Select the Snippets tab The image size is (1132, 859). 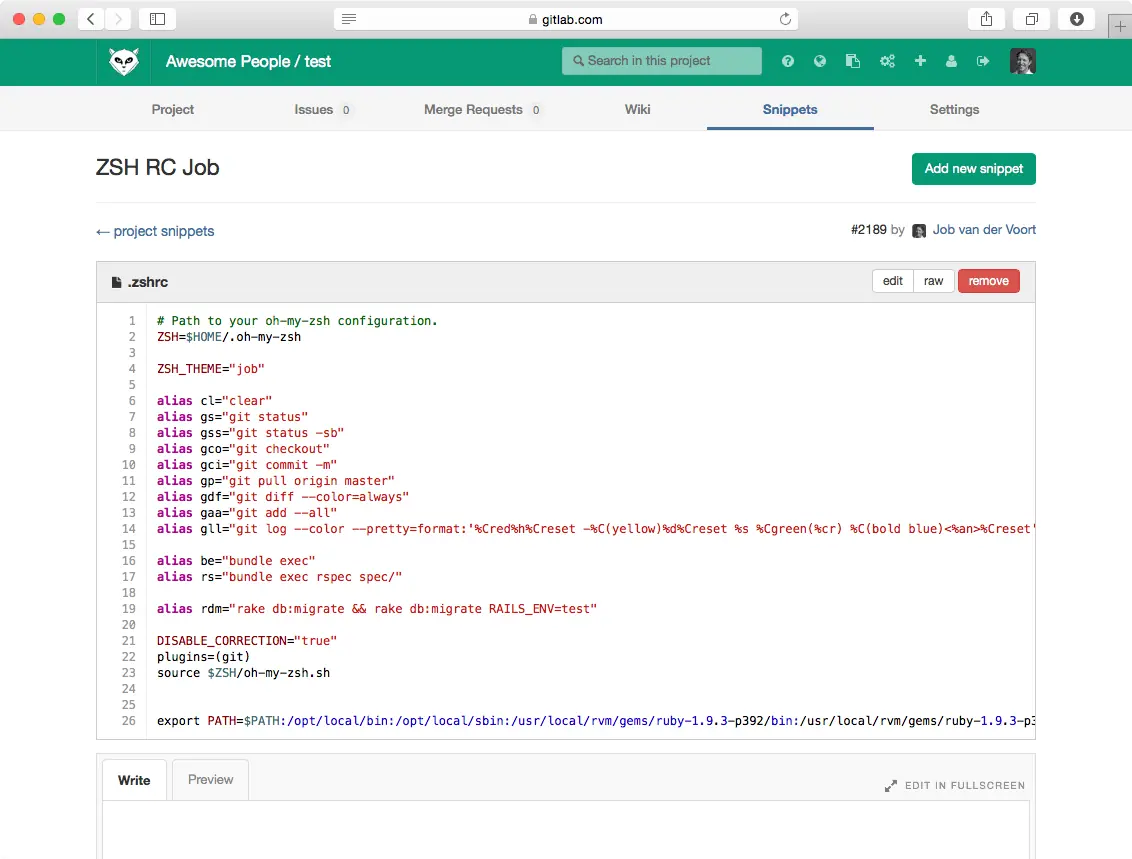(790, 110)
